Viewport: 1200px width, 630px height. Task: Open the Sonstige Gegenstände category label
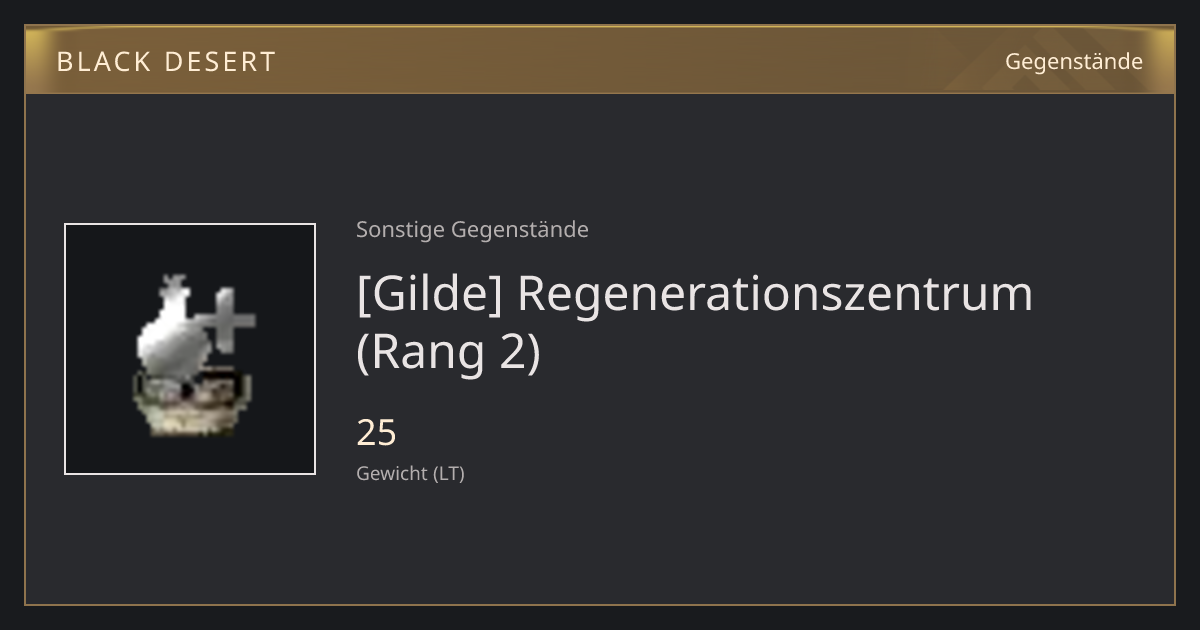pos(472,230)
